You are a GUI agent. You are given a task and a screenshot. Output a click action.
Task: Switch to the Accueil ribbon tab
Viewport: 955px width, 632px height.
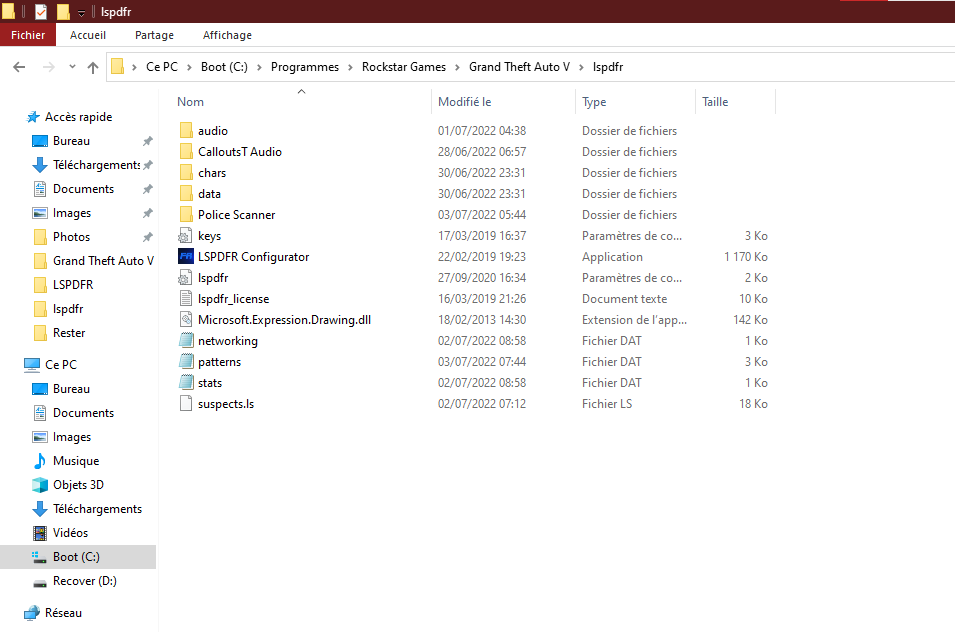pos(88,35)
